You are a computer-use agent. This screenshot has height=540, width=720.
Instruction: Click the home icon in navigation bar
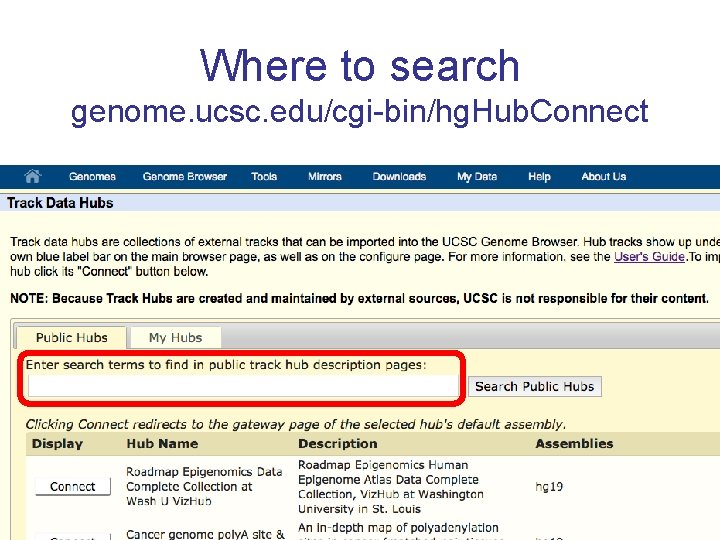(x=33, y=176)
